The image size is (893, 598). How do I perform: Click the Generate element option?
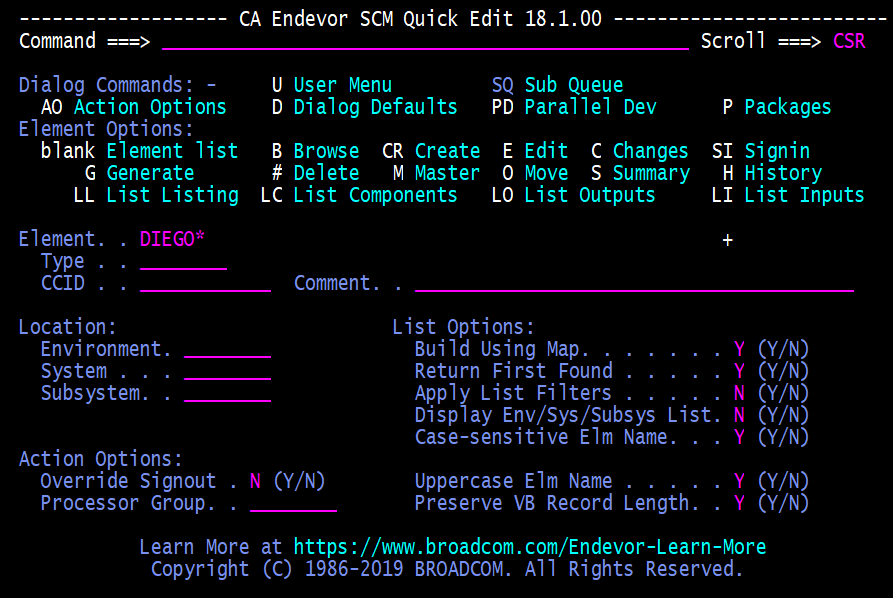[x=150, y=173]
